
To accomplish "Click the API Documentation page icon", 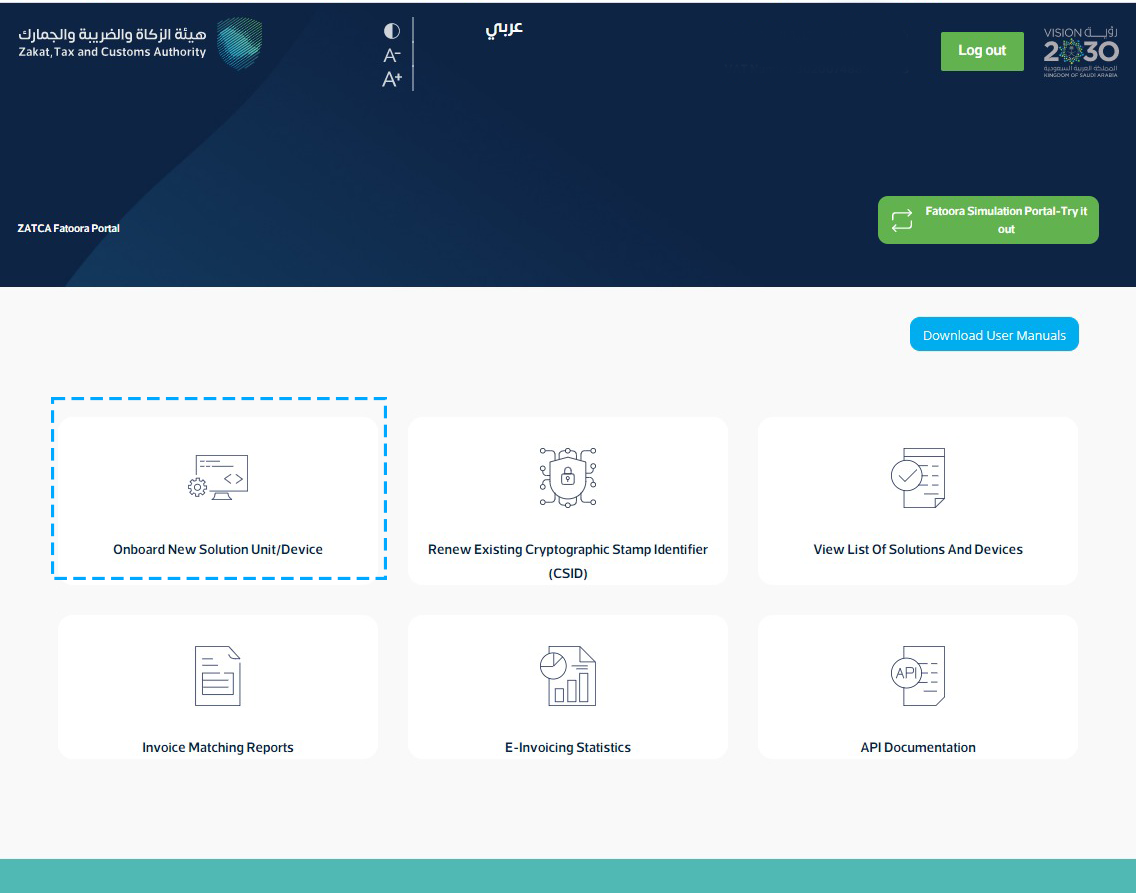I will coord(918,676).
